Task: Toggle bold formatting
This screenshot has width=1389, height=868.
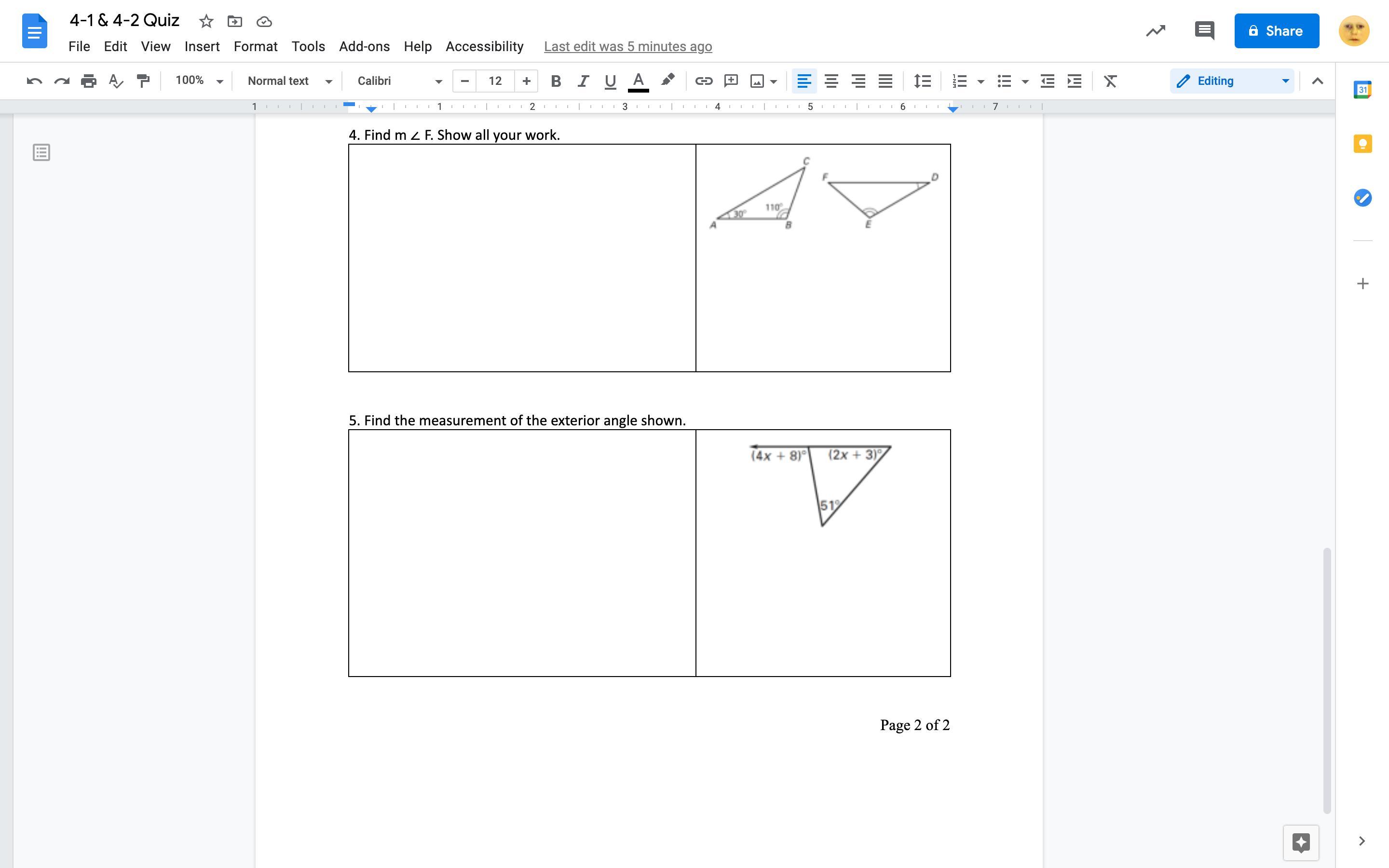Action: pos(555,81)
